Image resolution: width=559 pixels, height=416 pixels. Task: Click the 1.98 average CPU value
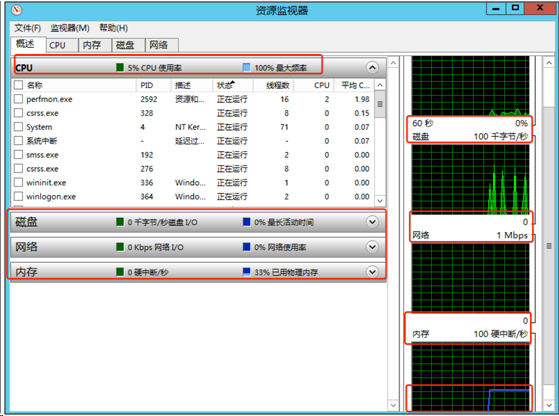tap(362, 99)
